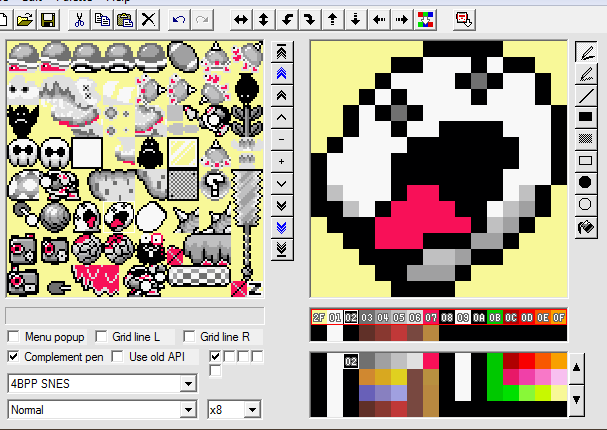Click the minus offset button
The height and width of the screenshot is (430, 607).
point(282,139)
